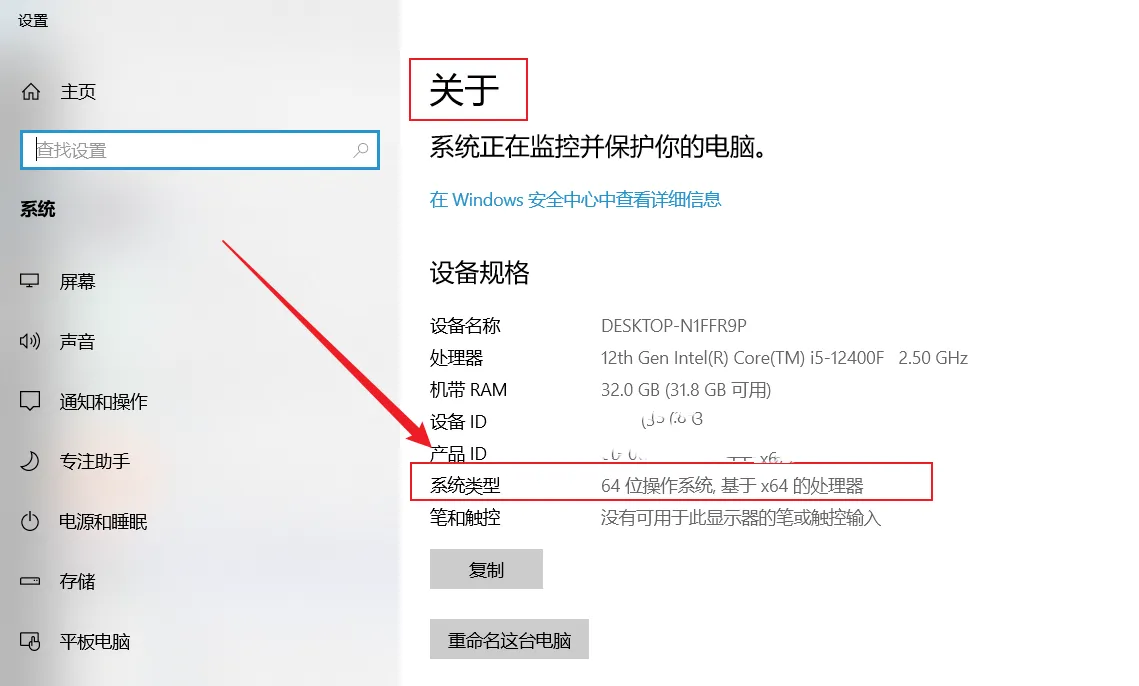
Task: Click the 存储 drive icon
Action: pyautogui.click(x=30, y=581)
